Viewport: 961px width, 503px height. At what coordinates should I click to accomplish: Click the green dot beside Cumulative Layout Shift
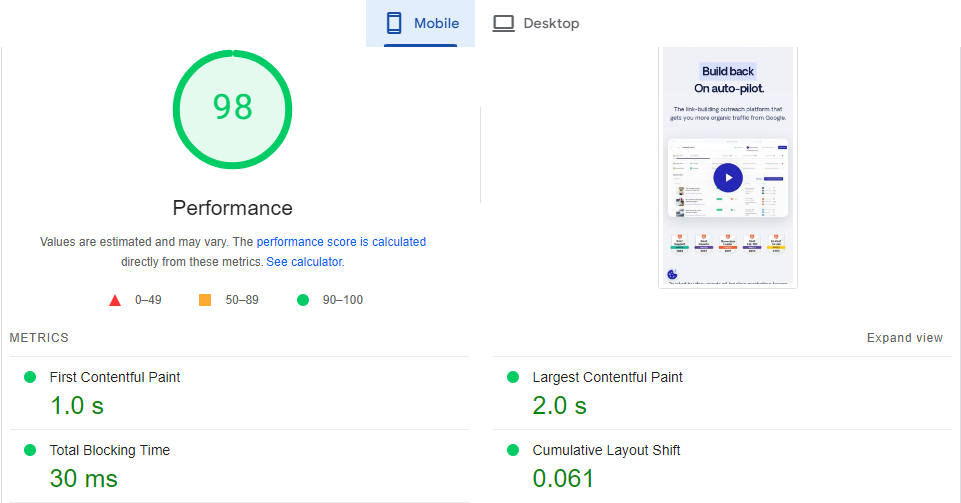[x=513, y=450]
